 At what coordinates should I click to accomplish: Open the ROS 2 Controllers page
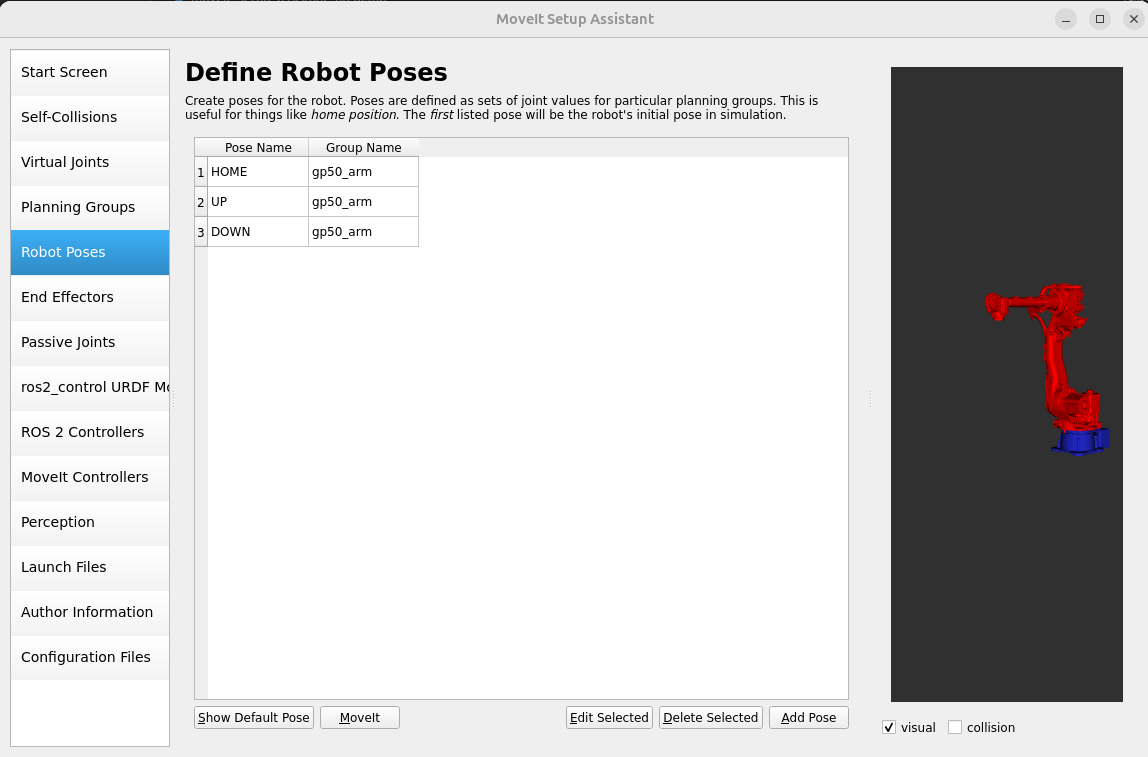coord(90,433)
